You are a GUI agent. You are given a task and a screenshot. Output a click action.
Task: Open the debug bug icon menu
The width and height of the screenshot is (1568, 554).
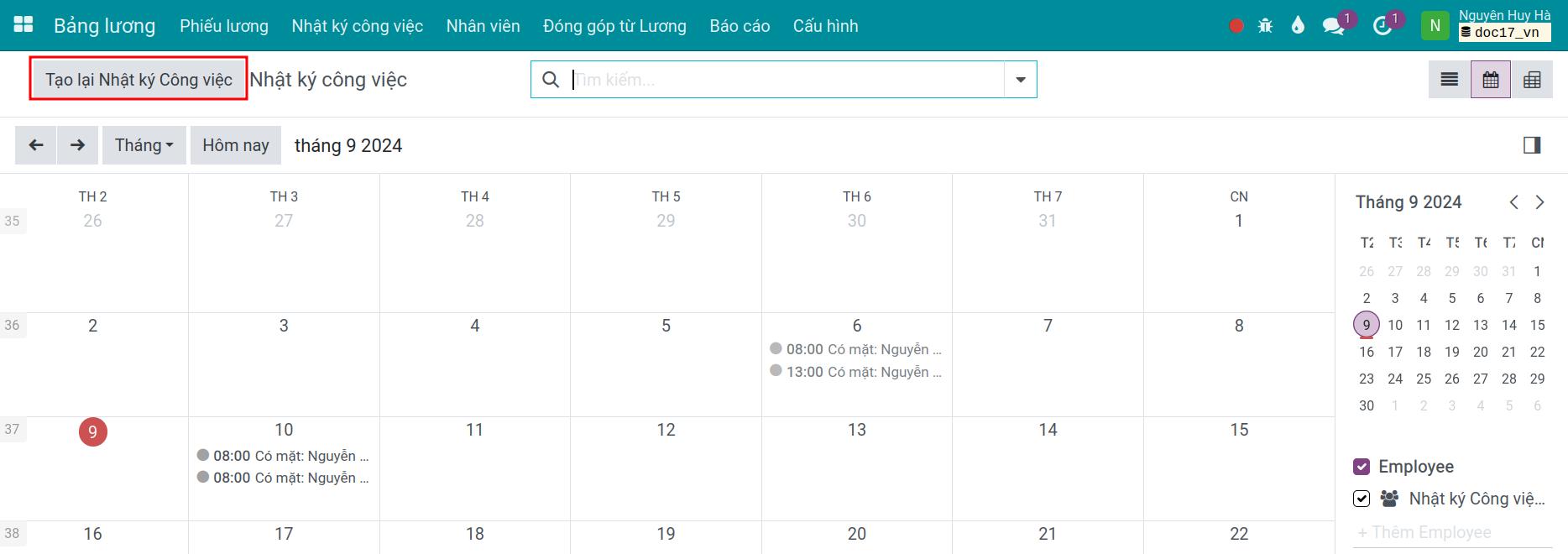(1266, 26)
